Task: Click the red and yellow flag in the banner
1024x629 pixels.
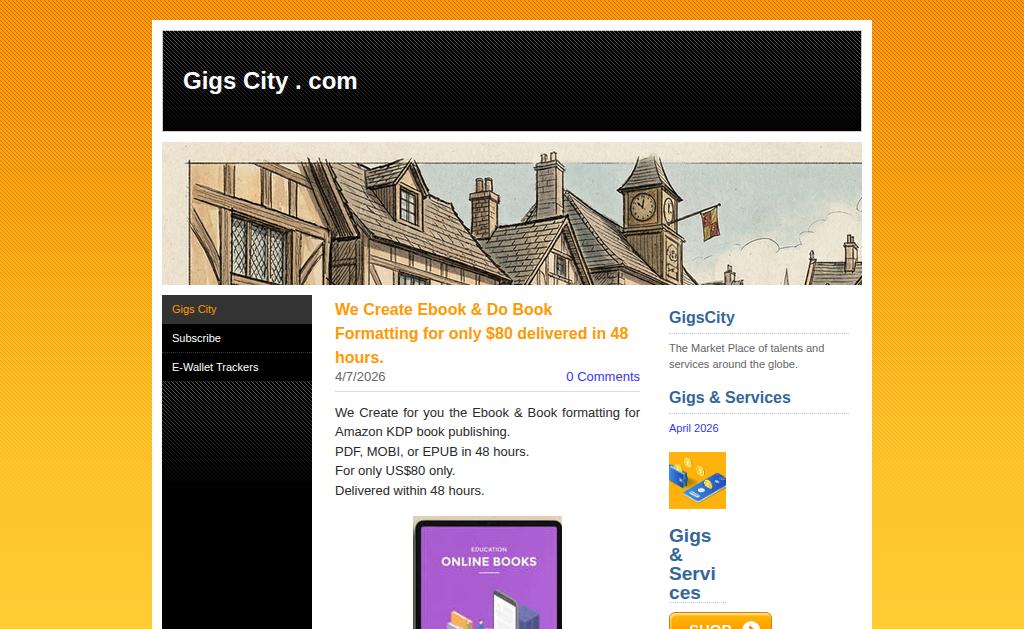Action: point(710,223)
